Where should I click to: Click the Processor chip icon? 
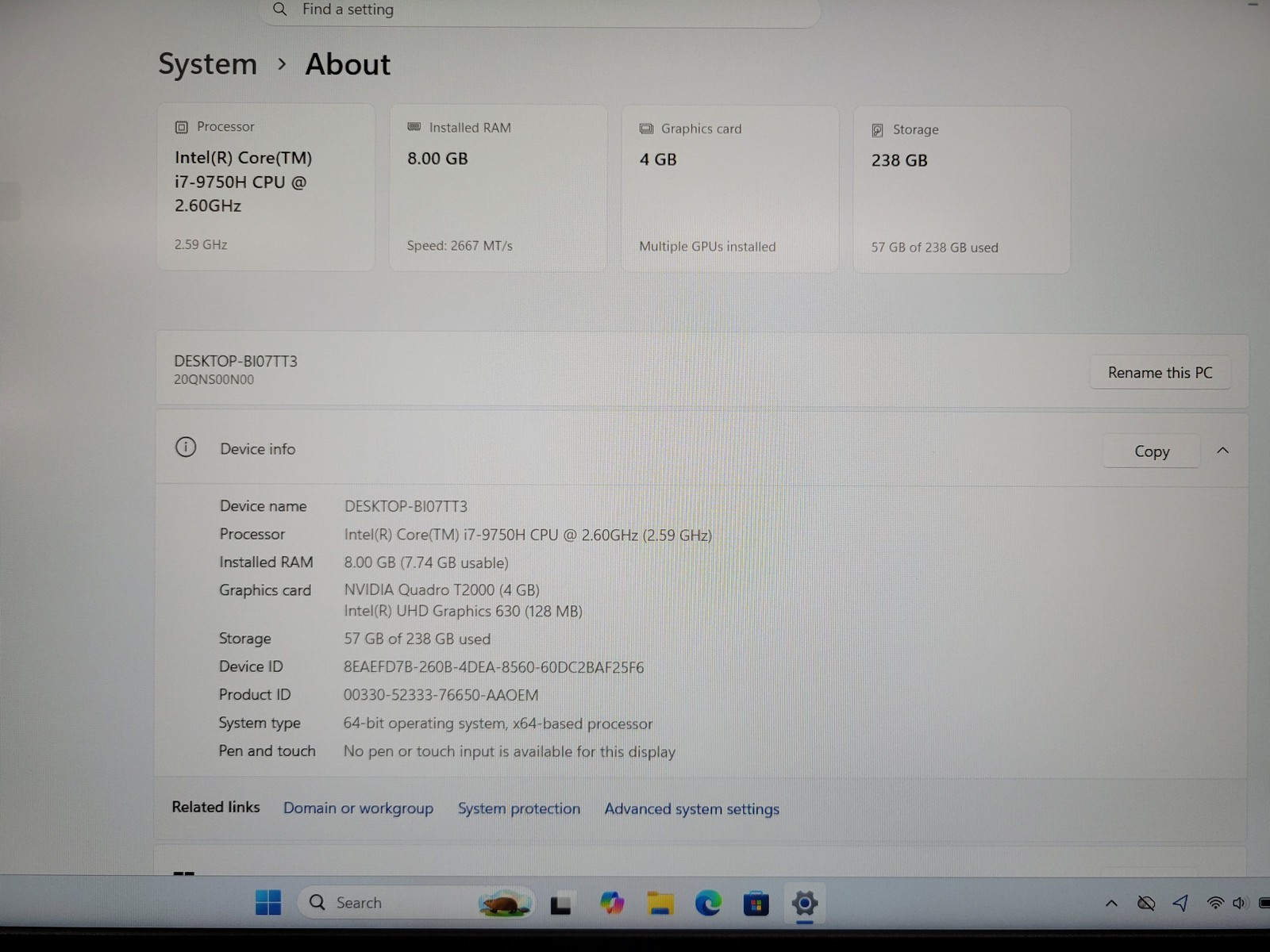pyautogui.click(x=181, y=127)
